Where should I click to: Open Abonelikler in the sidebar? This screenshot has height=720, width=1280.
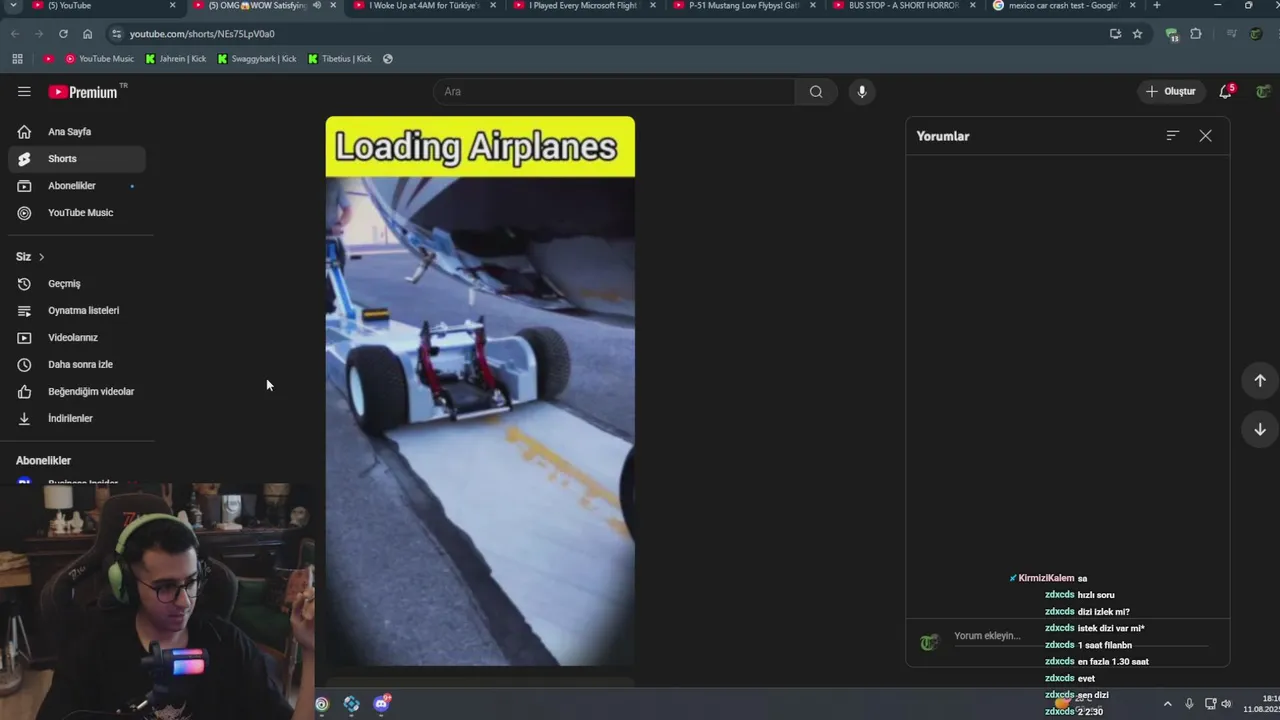77,185
